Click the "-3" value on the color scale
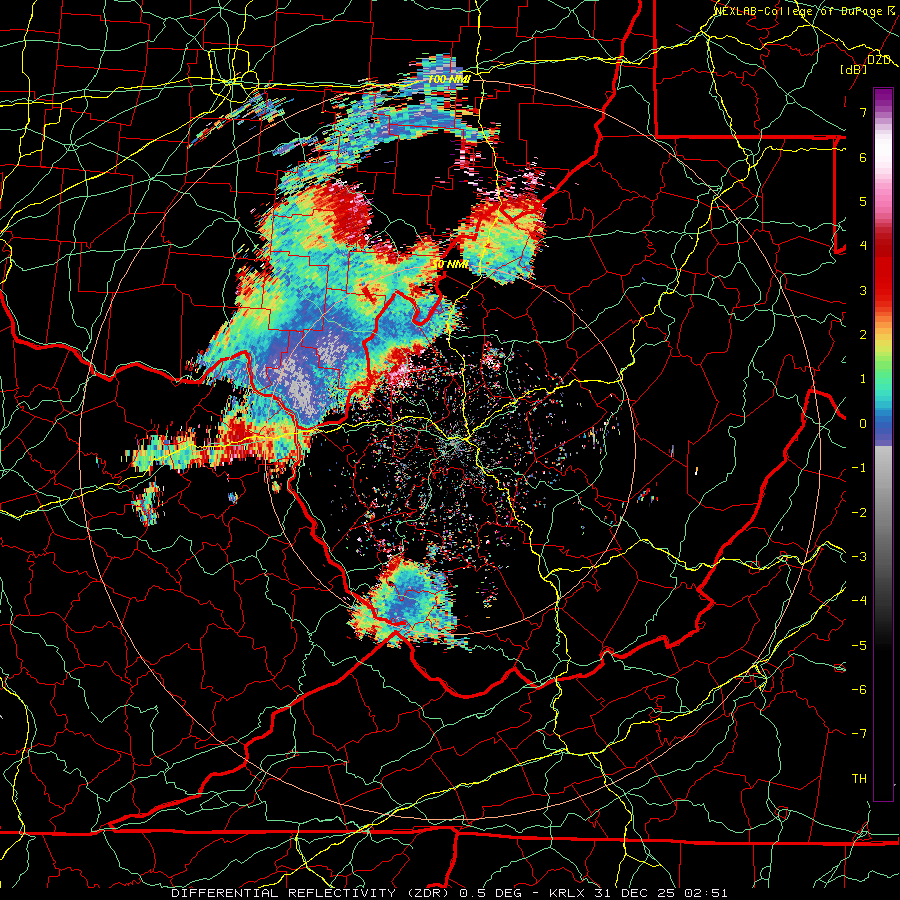The height and width of the screenshot is (900, 900). (859, 557)
